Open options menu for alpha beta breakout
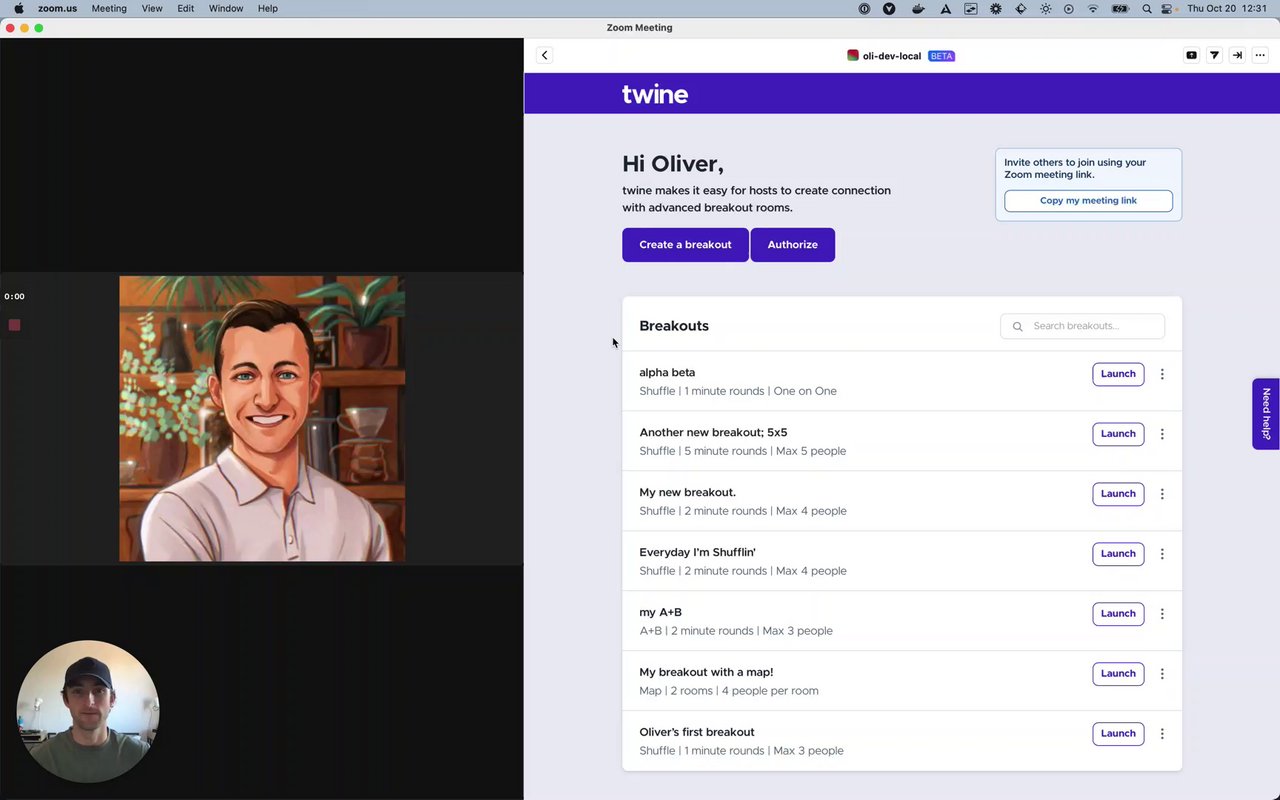 pos(1162,374)
